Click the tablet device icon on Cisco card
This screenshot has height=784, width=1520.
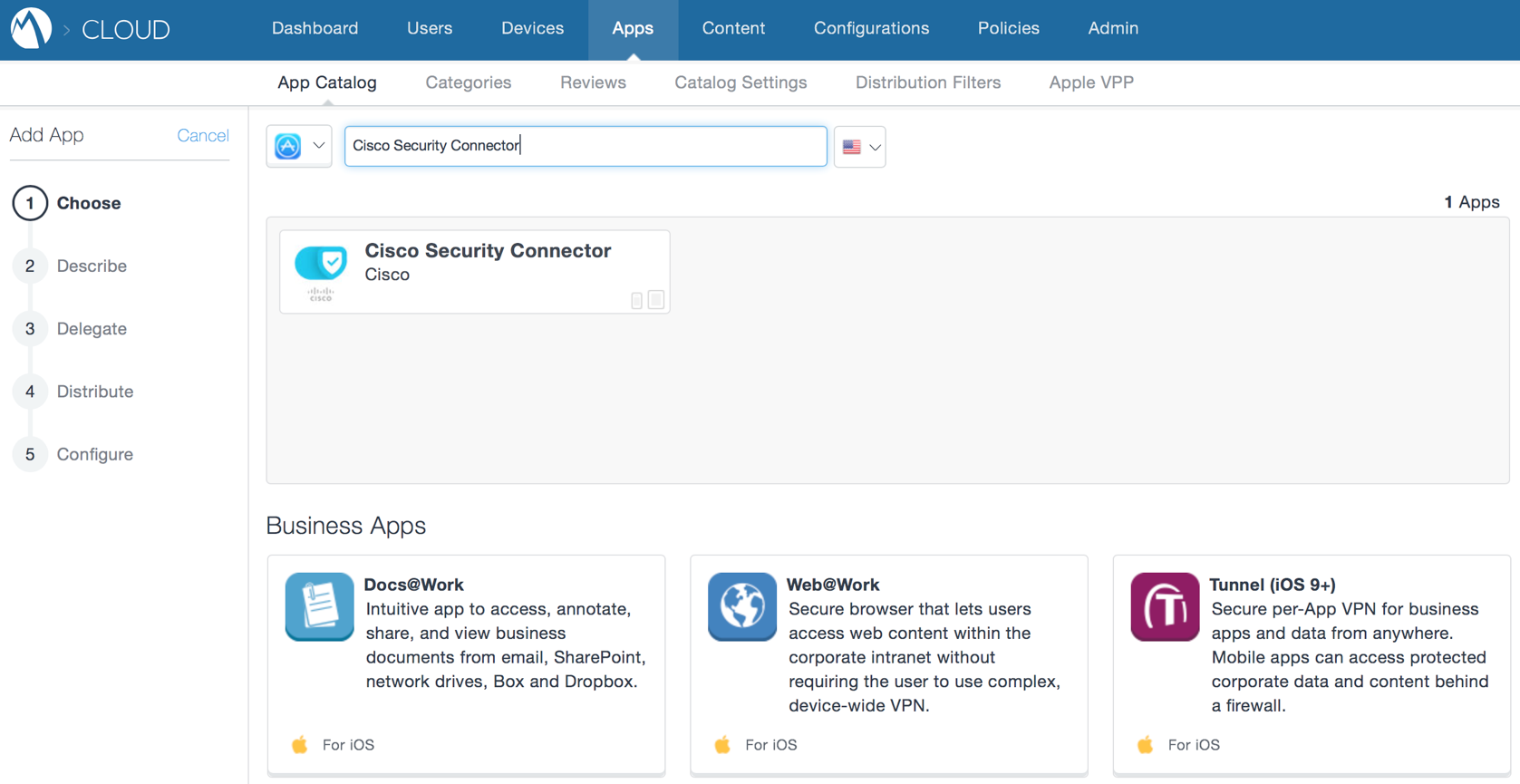tap(656, 300)
